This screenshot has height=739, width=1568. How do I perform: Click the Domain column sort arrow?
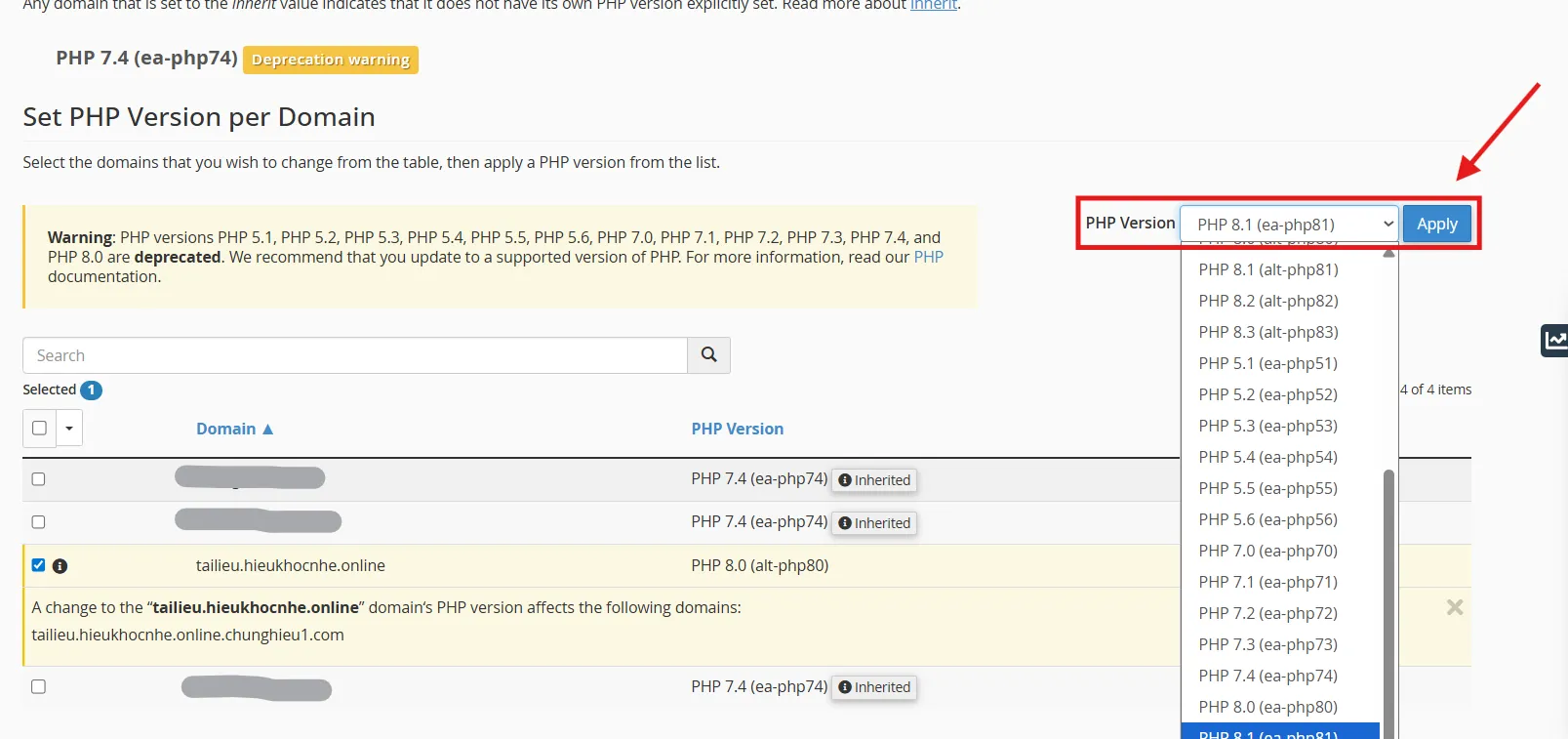(268, 430)
